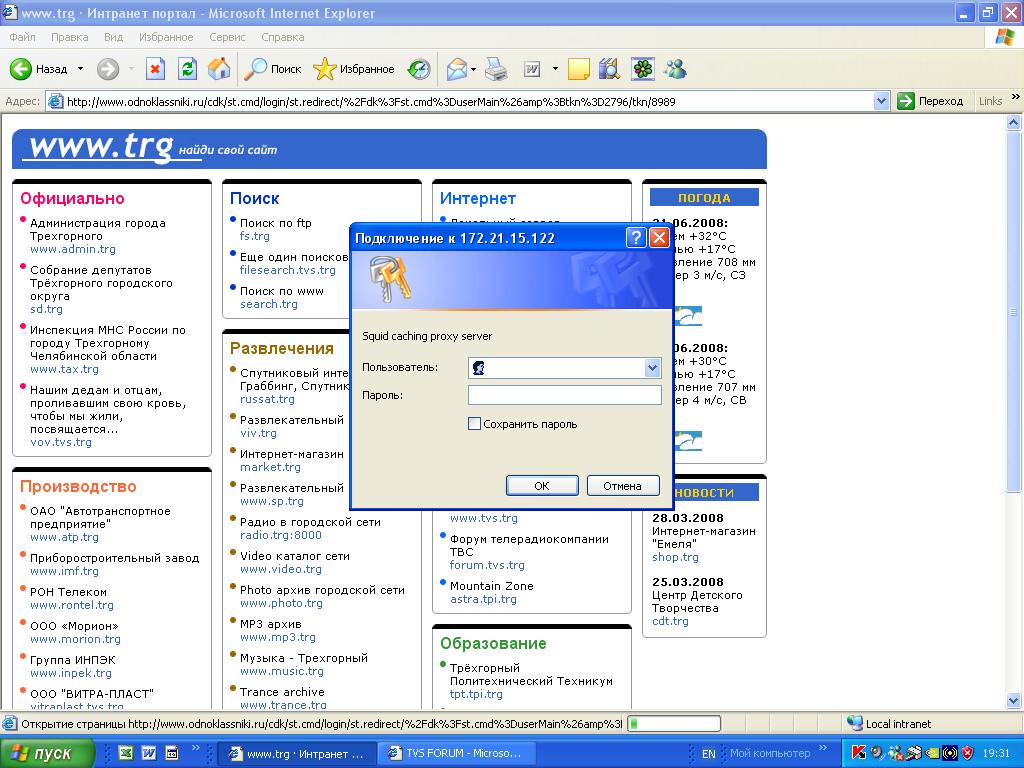Viewport: 1024px width, 768px height.
Task: Click the Refresh page icon
Action: (187, 69)
